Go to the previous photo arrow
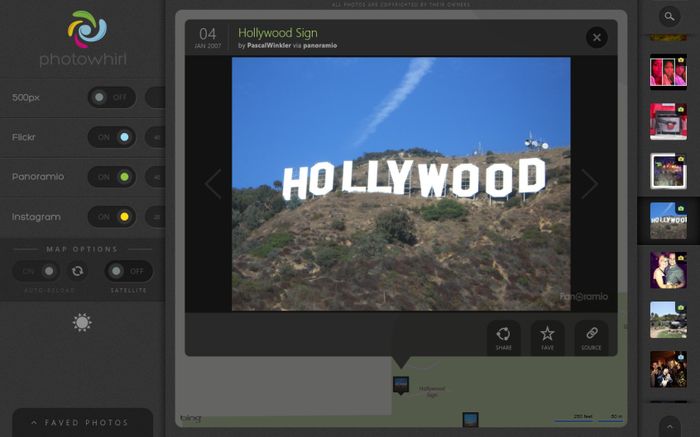The height and width of the screenshot is (437, 700). (x=213, y=184)
